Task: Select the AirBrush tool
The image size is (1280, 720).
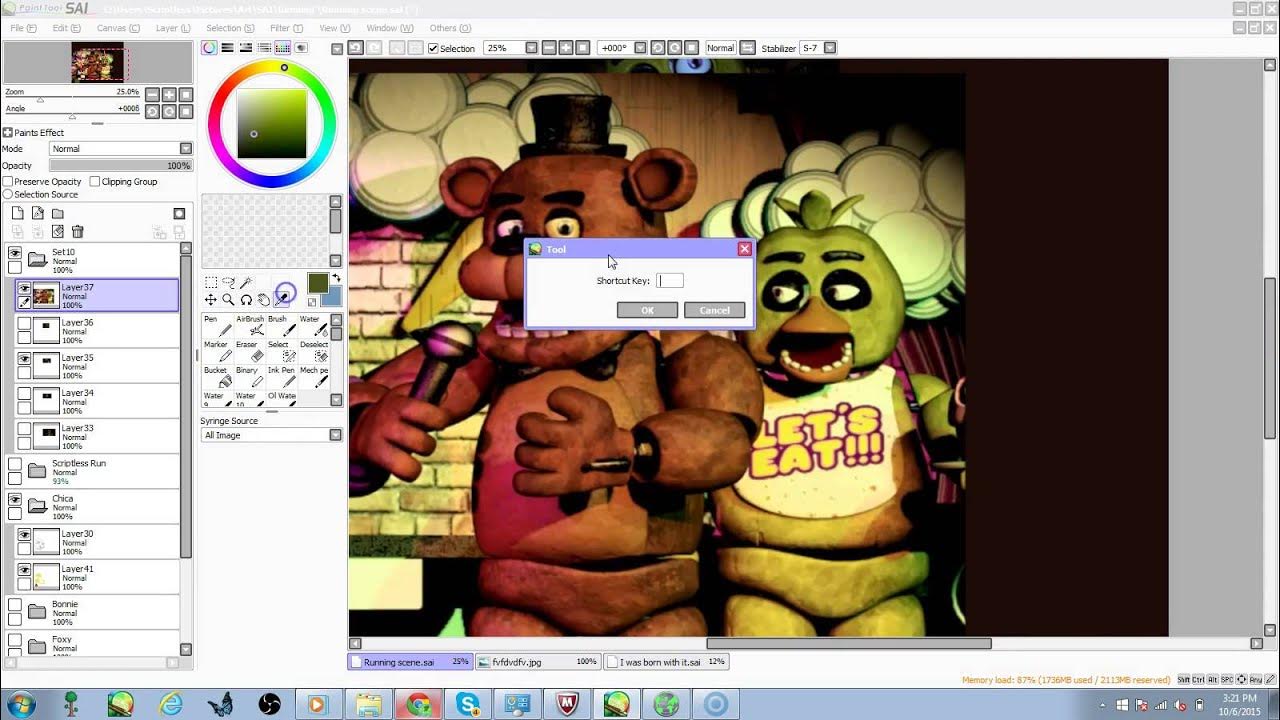Action: (x=250, y=326)
